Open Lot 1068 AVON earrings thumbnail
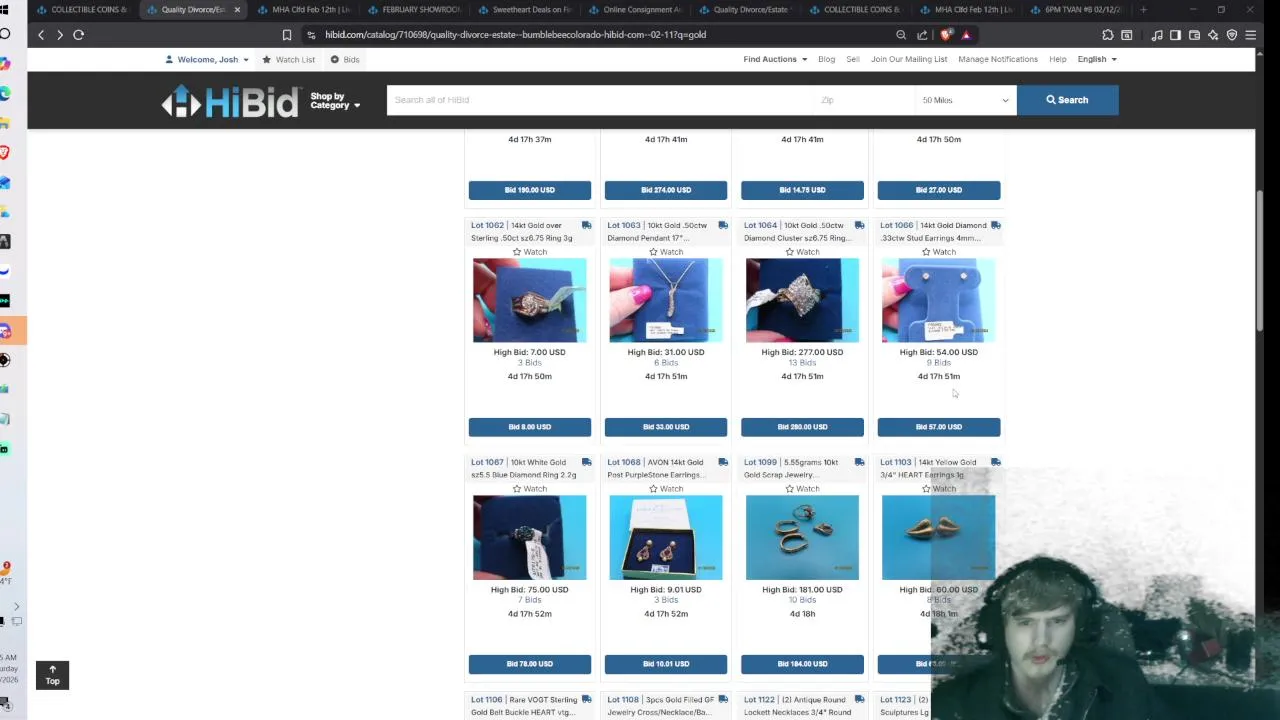Image resolution: width=1280 pixels, height=720 pixels. tap(665, 537)
